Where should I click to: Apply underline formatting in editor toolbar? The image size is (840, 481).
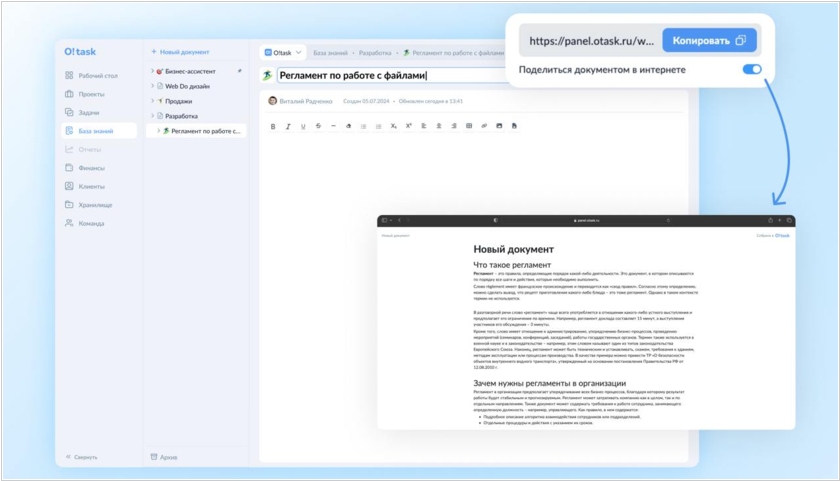click(x=303, y=126)
